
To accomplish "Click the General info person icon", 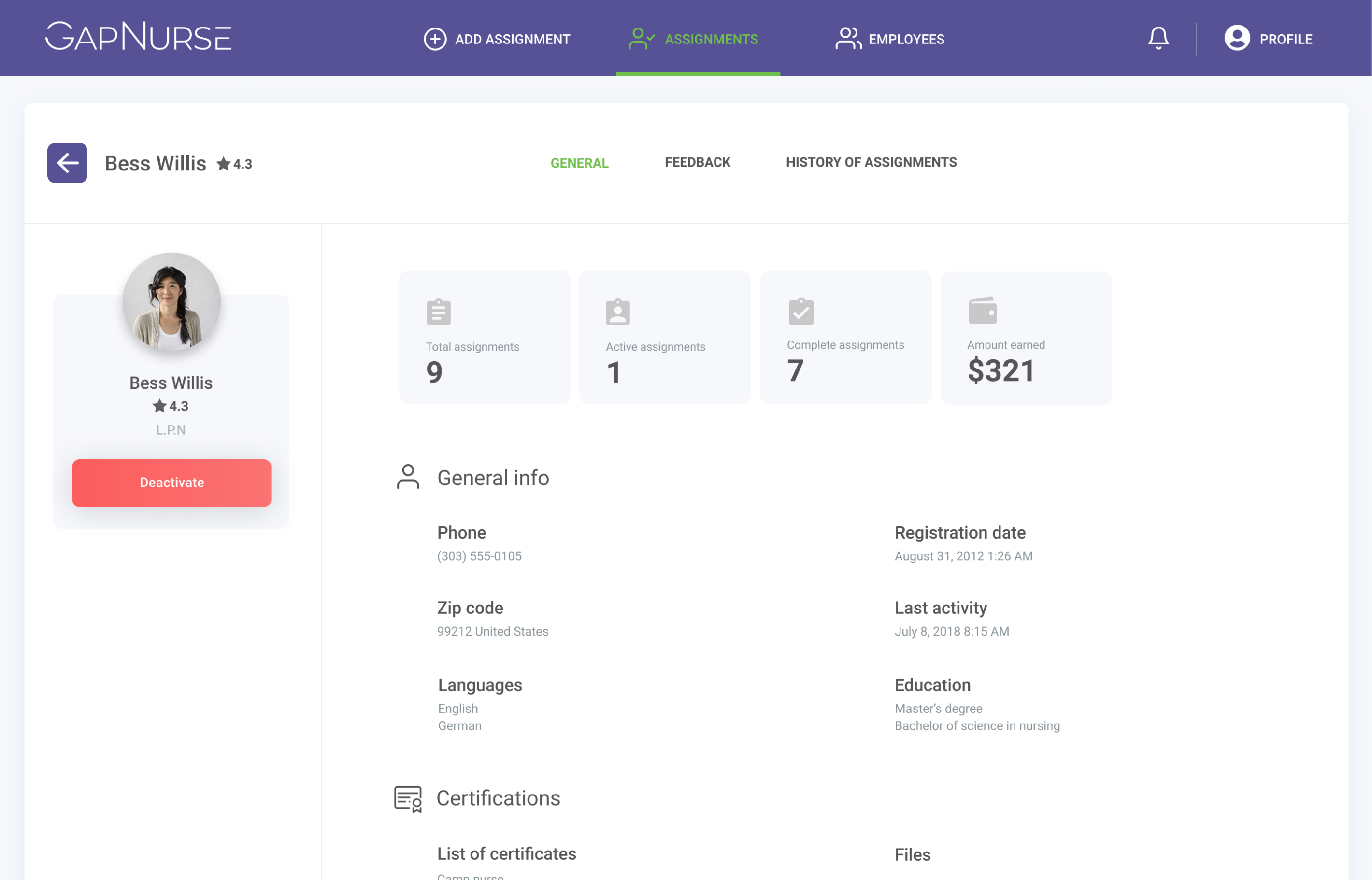I will click(x=408, y=477).
